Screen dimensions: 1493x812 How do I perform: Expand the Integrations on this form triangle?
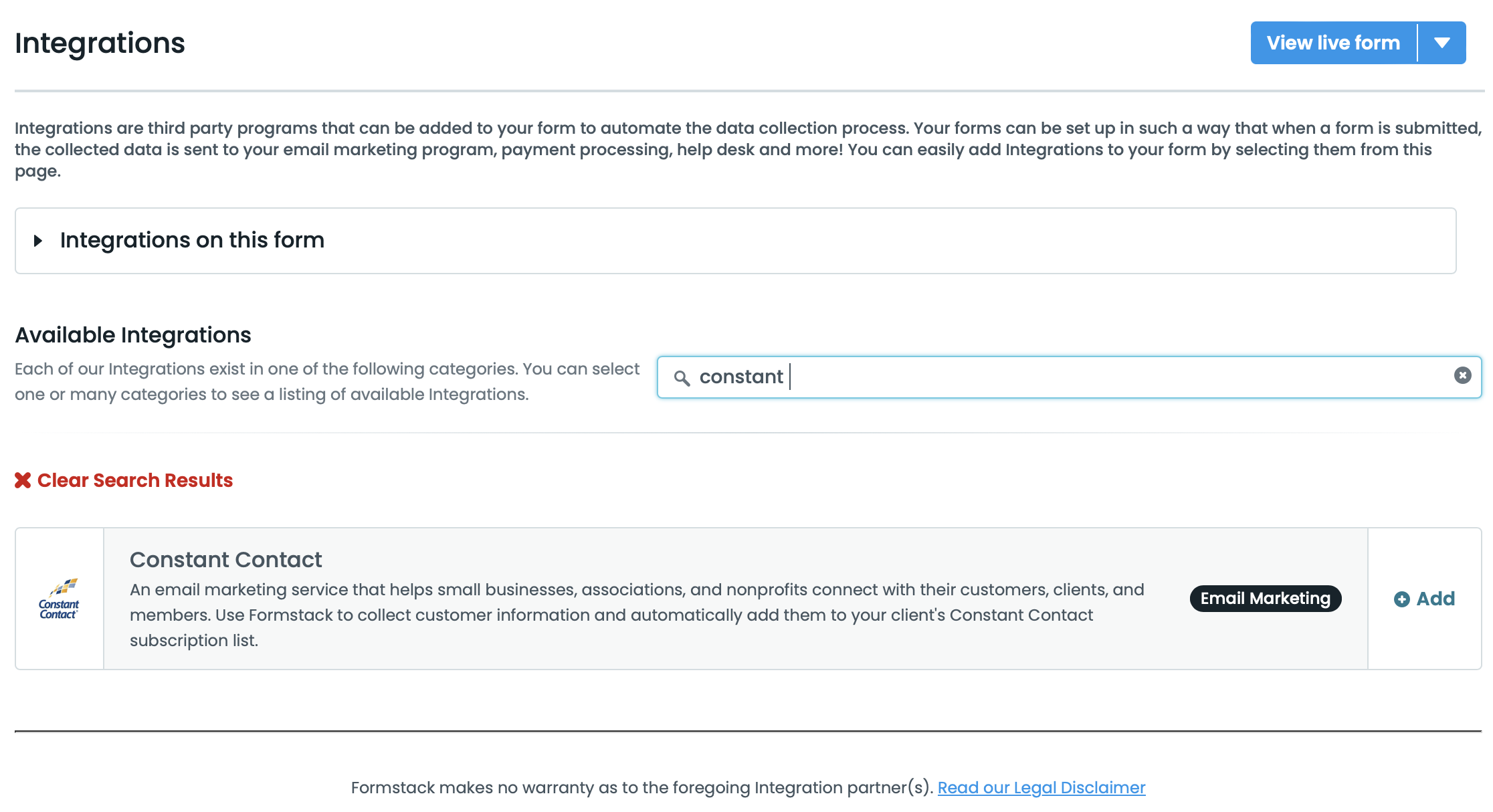pos(38,241)
